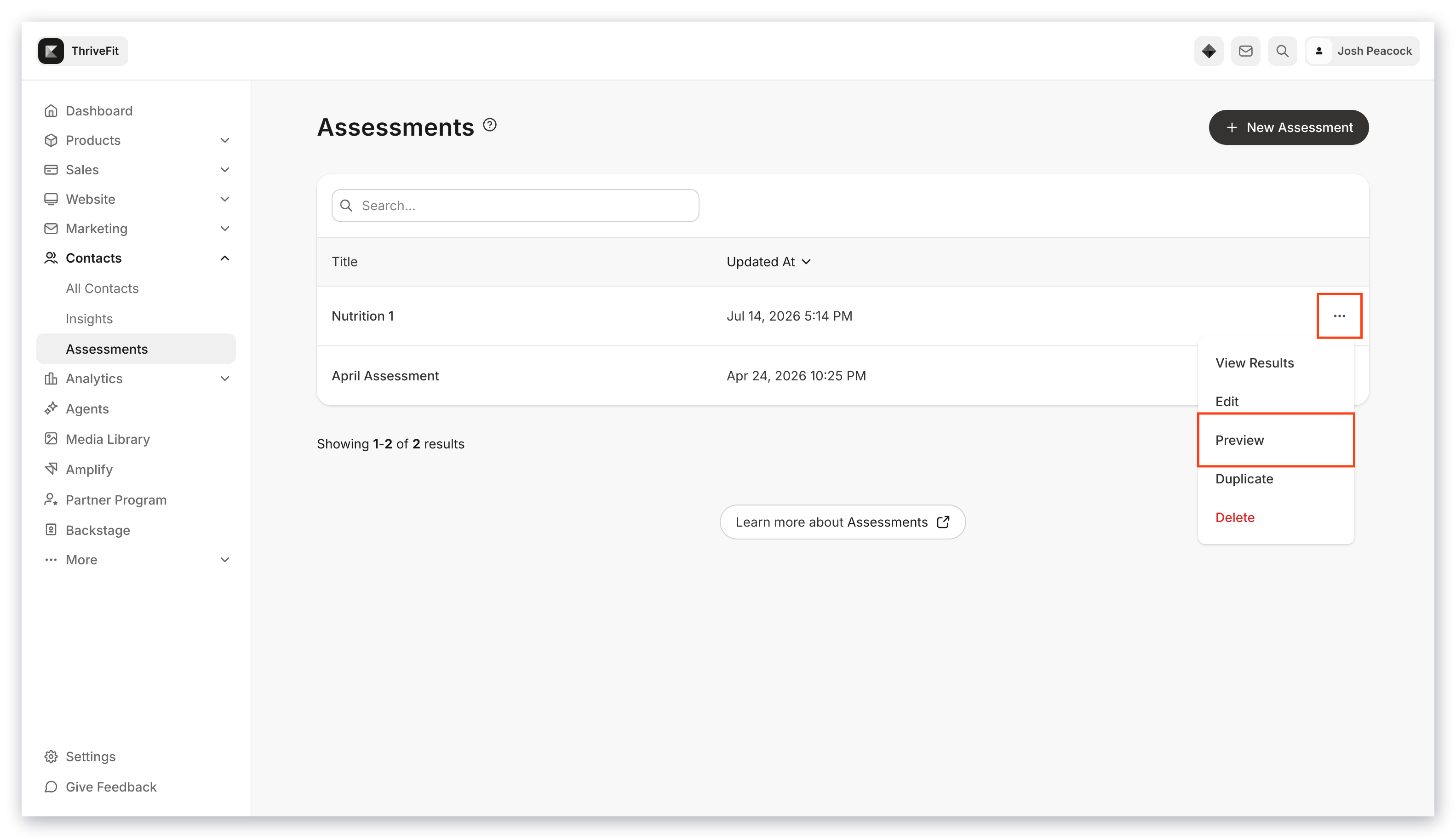The height and width of the screenshot is (838, 1456).
Task: Click the Settings gear icon
Action: [x=51, y=756]
